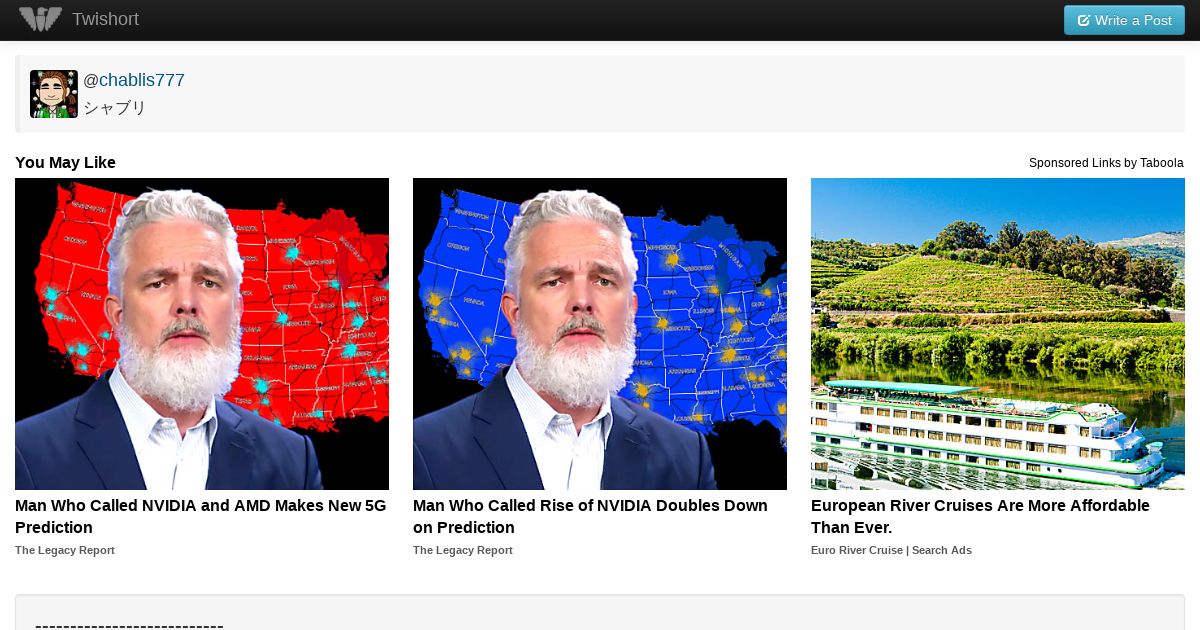The width and height of the screenshot is (1200, 630).
Task: Click The Legacy Report under 5G Prediction ad
Action: point(65,550)
